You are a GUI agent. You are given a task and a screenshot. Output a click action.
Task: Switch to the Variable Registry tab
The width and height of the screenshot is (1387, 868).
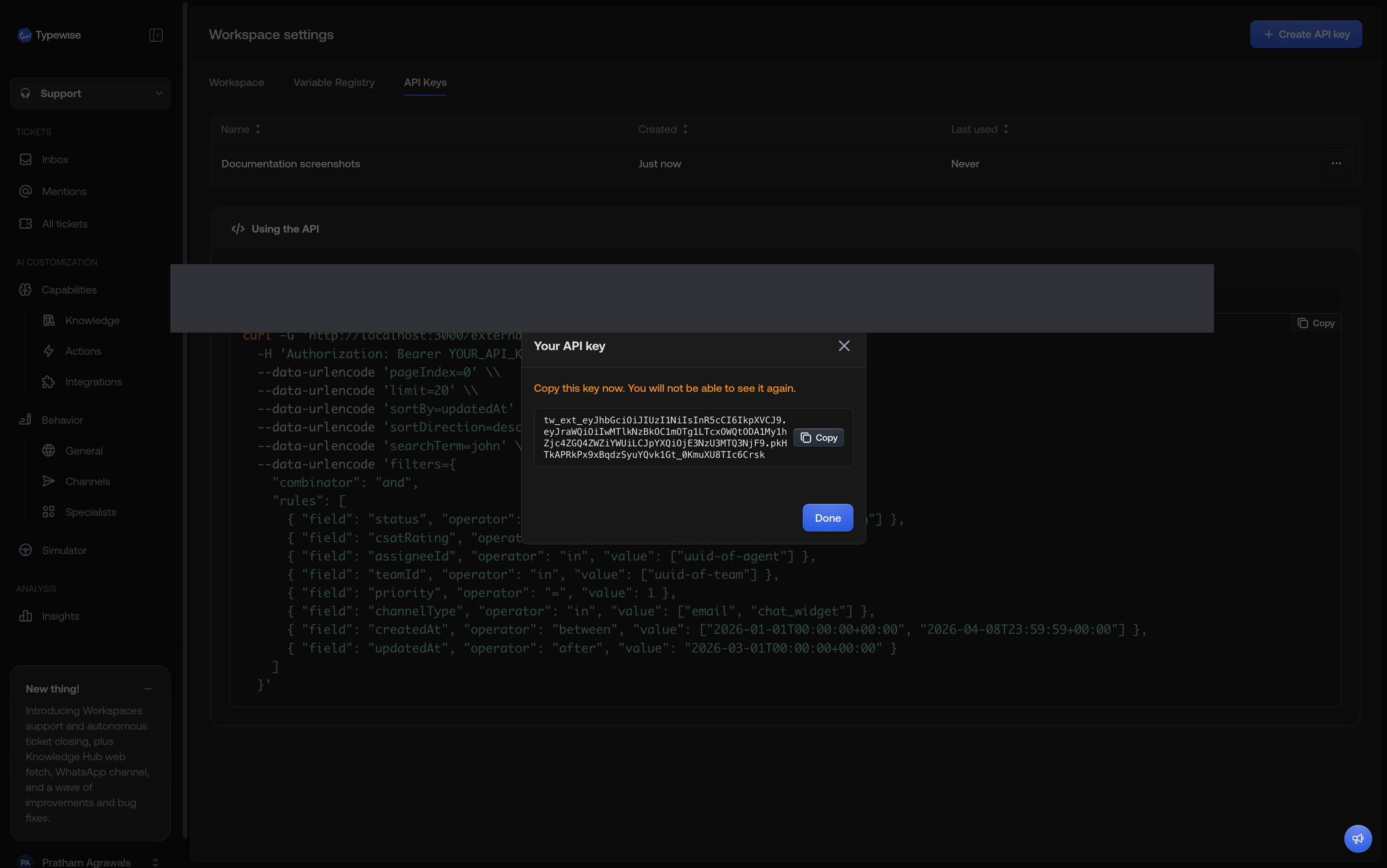(334, 83)
